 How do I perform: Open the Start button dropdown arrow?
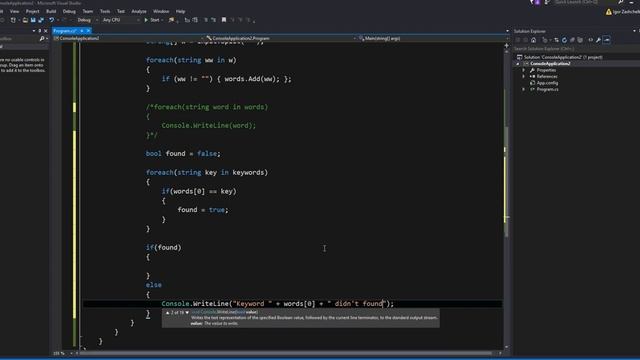[162, 20]
